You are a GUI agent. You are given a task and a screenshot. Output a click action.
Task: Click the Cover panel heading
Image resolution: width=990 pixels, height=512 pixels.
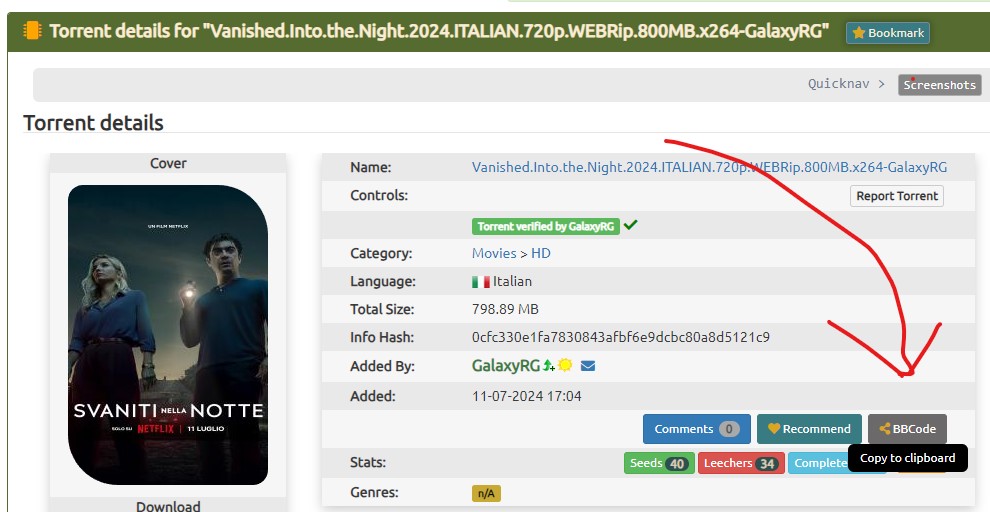click(x=168, y=164)
